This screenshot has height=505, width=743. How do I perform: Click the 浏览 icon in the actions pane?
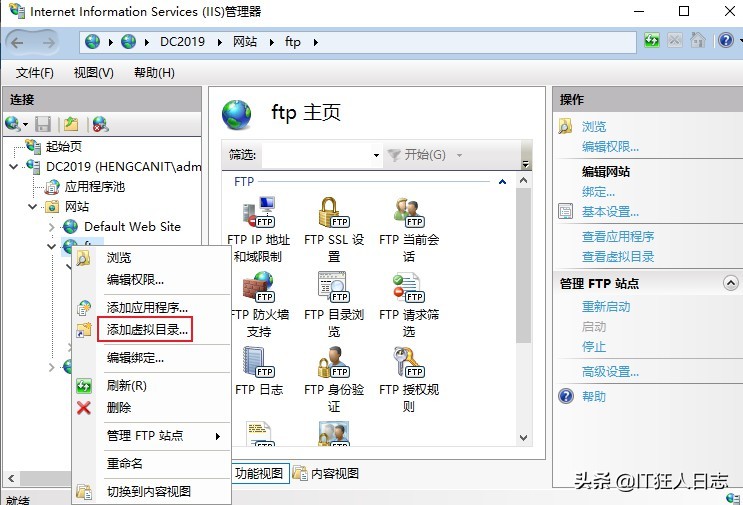click(565, 126)
